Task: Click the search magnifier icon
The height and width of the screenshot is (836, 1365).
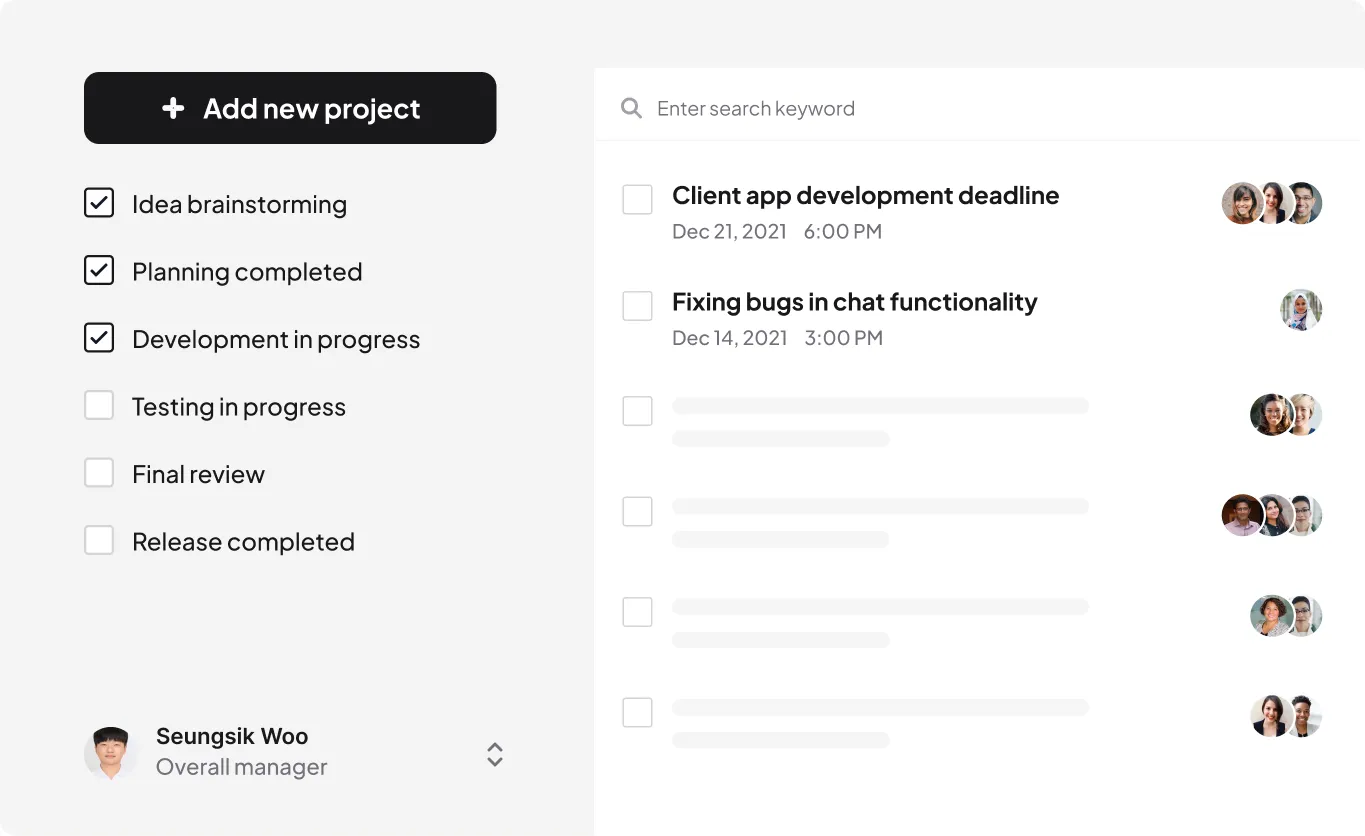Action: point(631,107)
